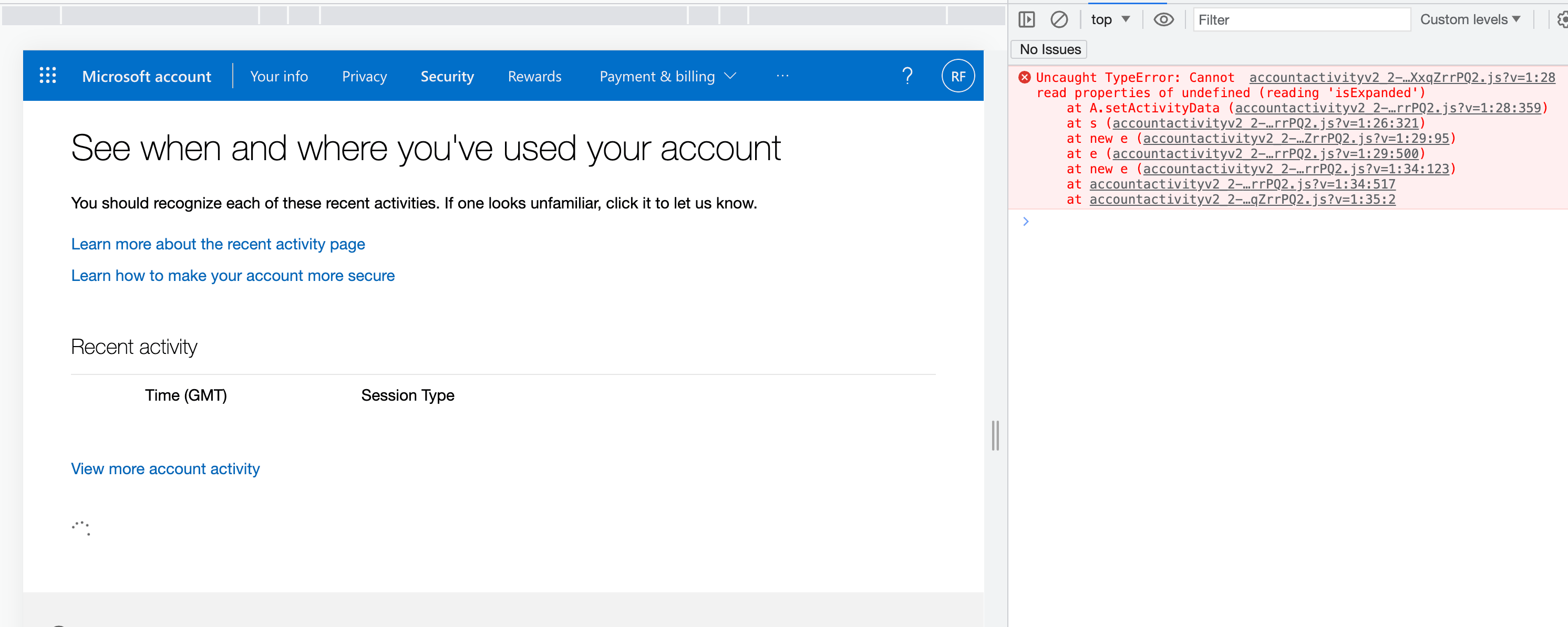Click the help question mark icon
This screenshot has width=1568, height=627.
point(907,76)
